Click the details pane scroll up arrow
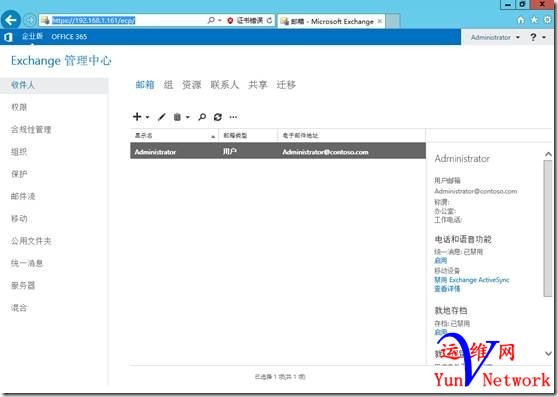 click(x=548, y=154)
